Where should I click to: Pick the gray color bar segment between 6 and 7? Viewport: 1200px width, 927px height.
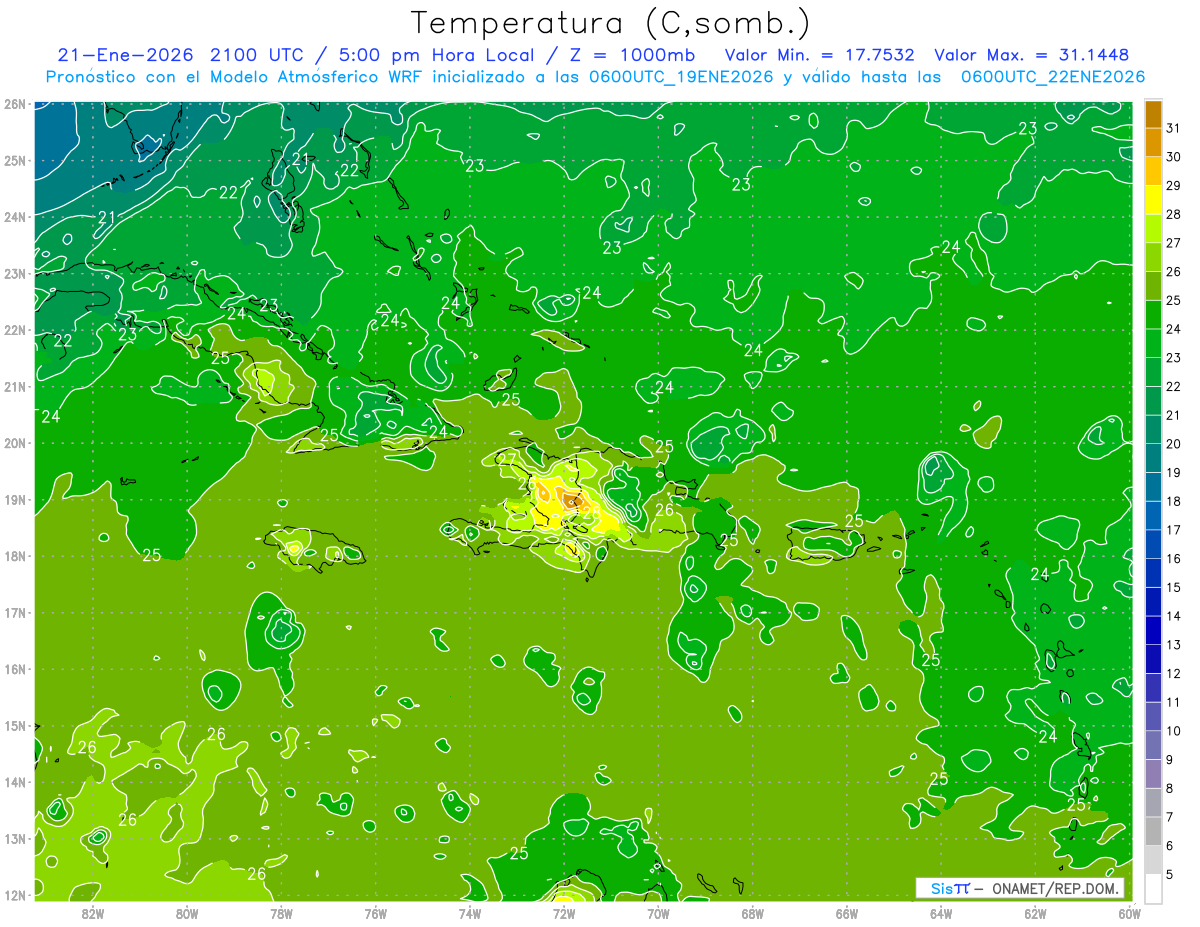(x=1153, y=831)
